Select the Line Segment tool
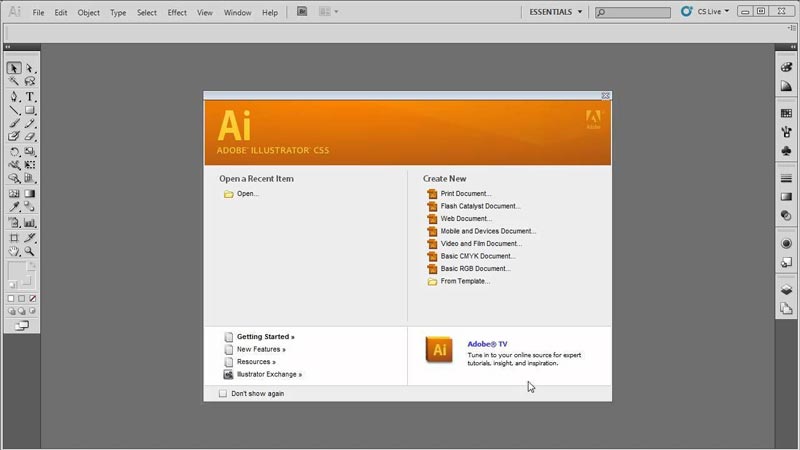Viewport: 800px width, 450px height. coord(14,110)
